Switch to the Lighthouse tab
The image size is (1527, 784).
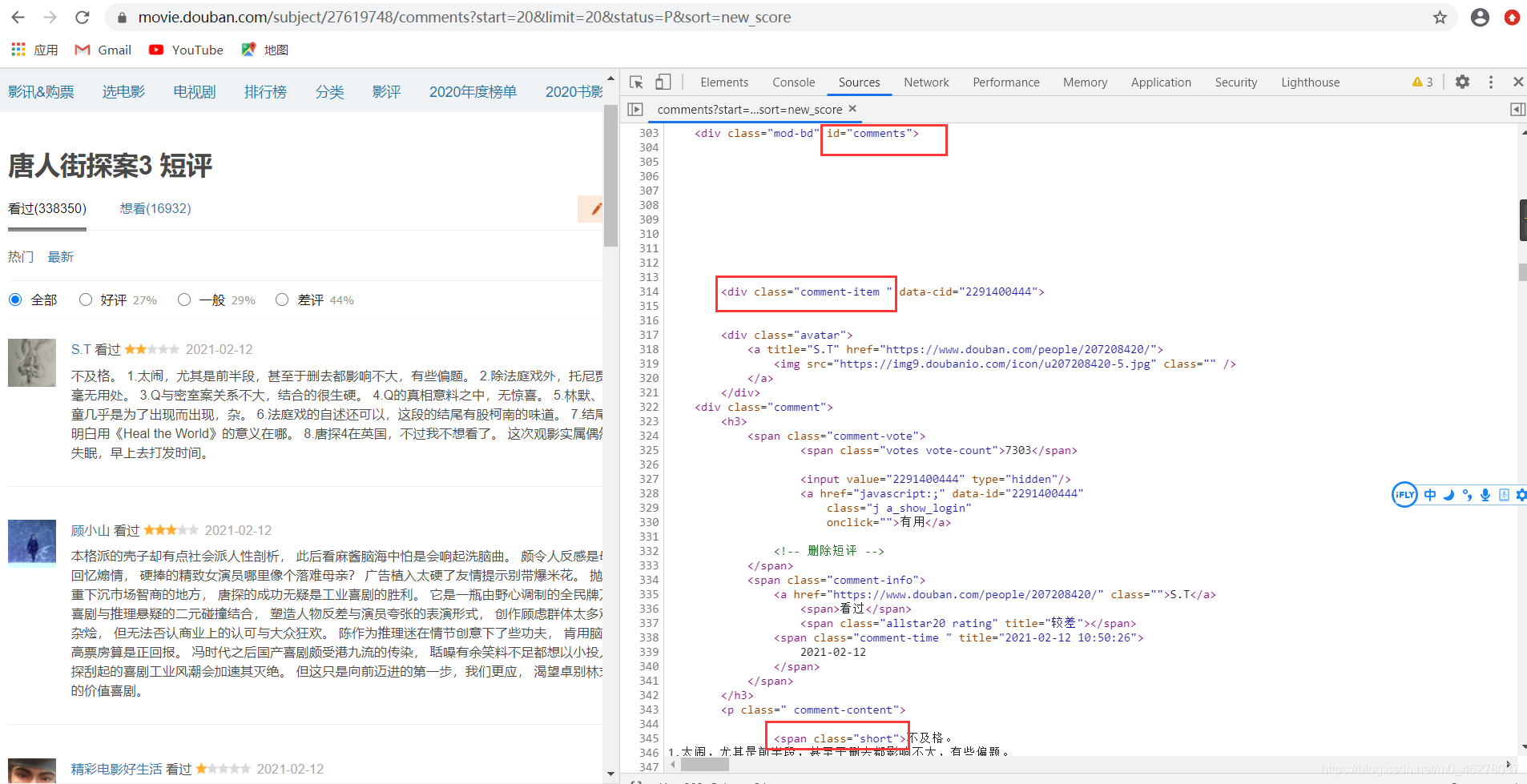click(1310, 82)
